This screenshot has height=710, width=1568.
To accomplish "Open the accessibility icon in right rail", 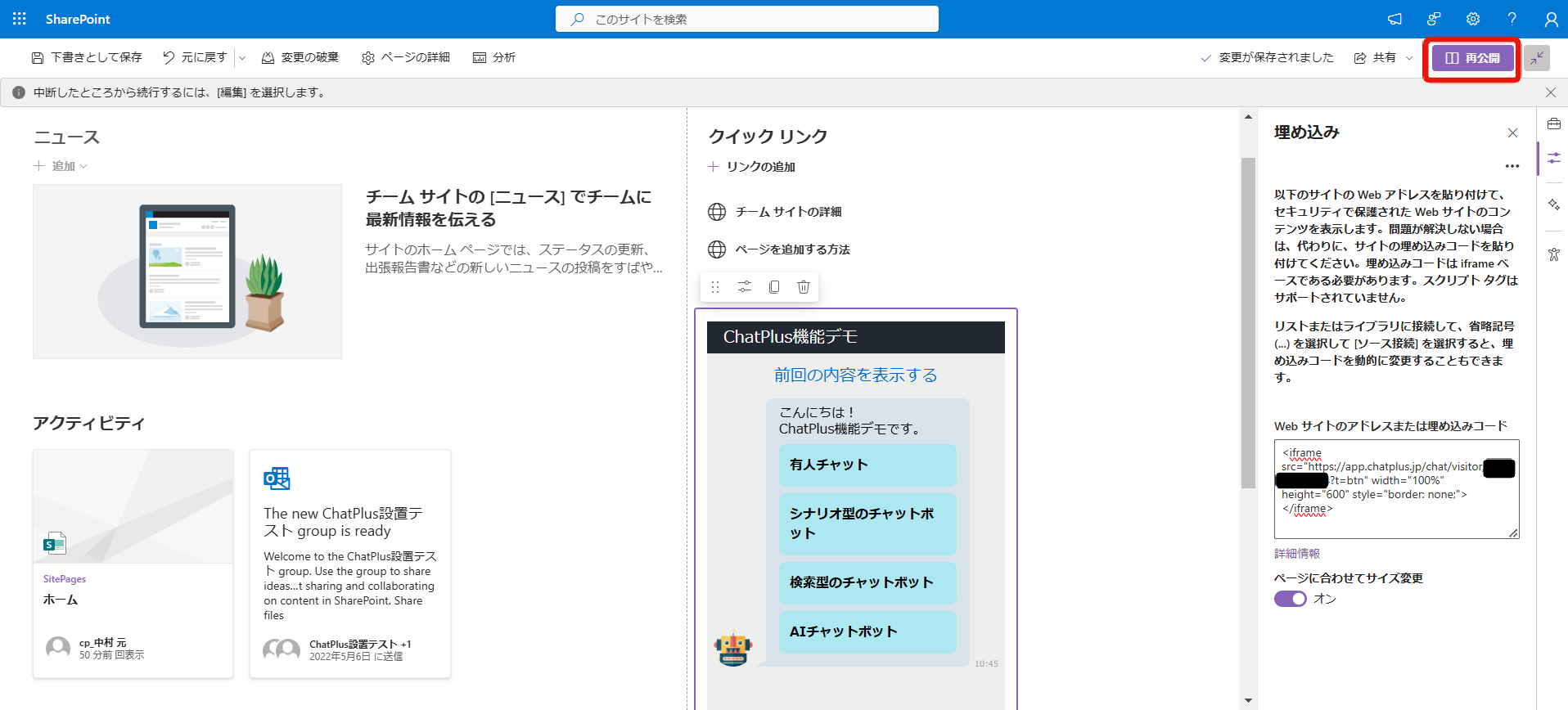I will (x=1553, y=254).
